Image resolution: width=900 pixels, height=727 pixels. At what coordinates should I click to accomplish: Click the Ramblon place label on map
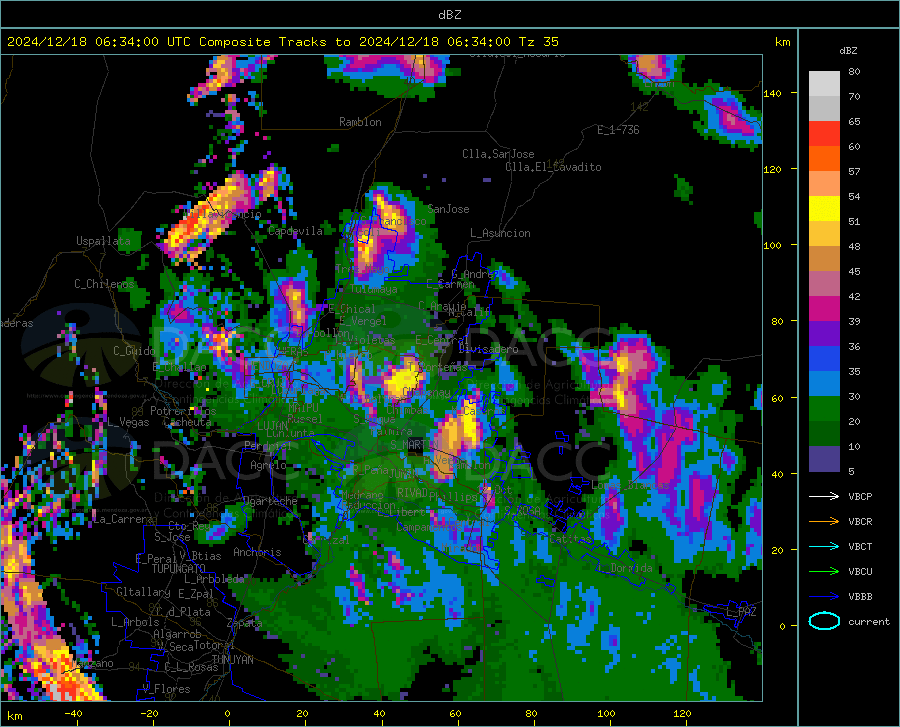click(x=360, y=122)
